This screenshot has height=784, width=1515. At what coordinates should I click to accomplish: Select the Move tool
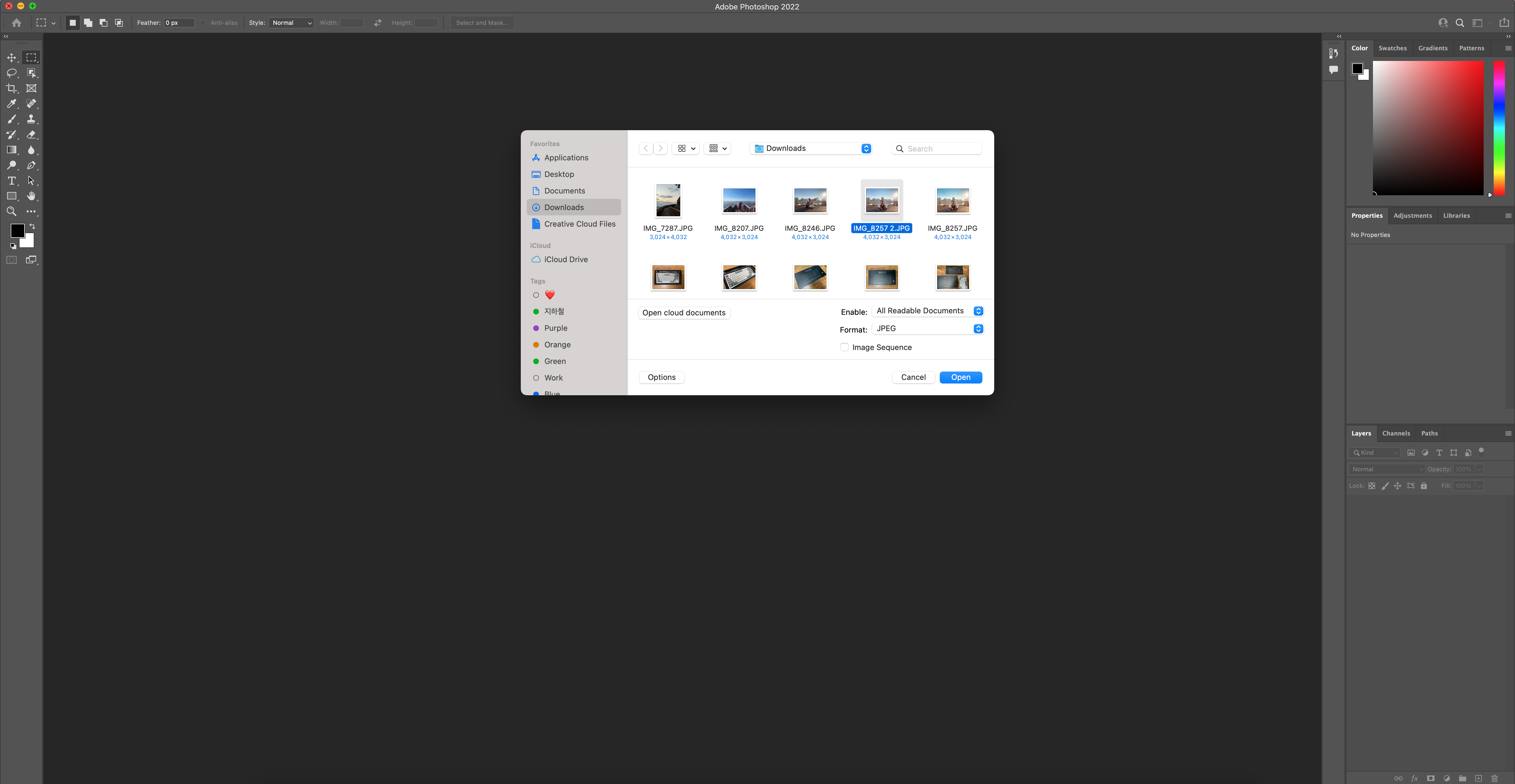pyautogui.click(x=11, y=58)
